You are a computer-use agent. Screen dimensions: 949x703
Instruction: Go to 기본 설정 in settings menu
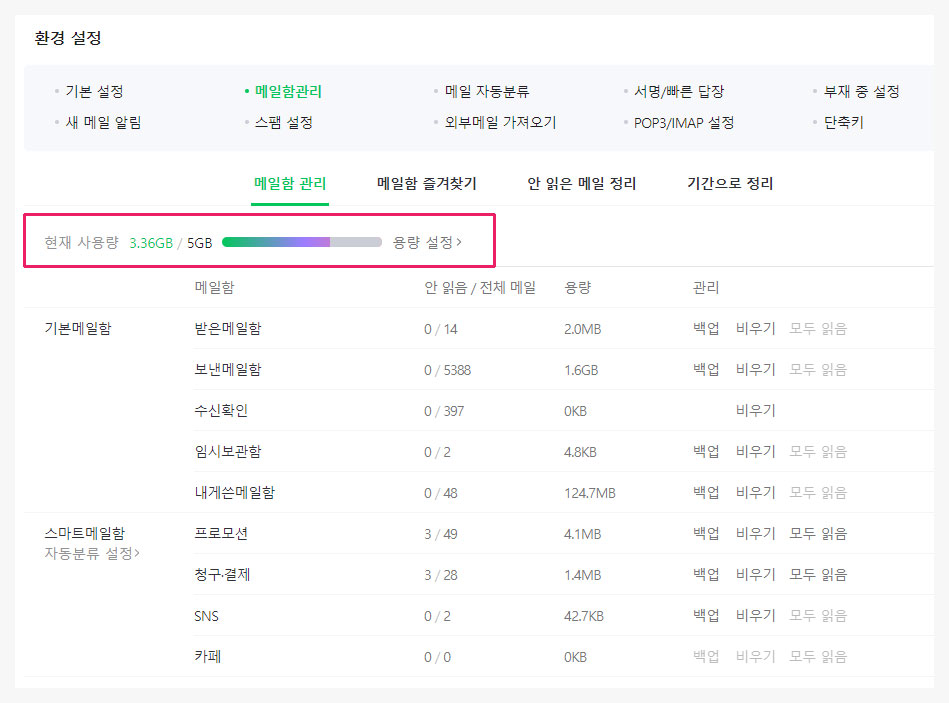tap(94, 92)
